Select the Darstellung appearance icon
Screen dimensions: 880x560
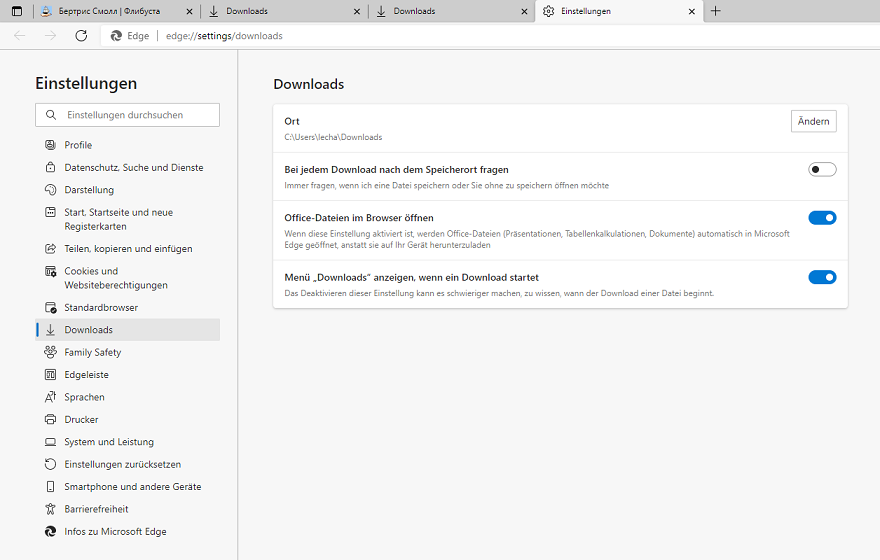(x=51, y=190)
